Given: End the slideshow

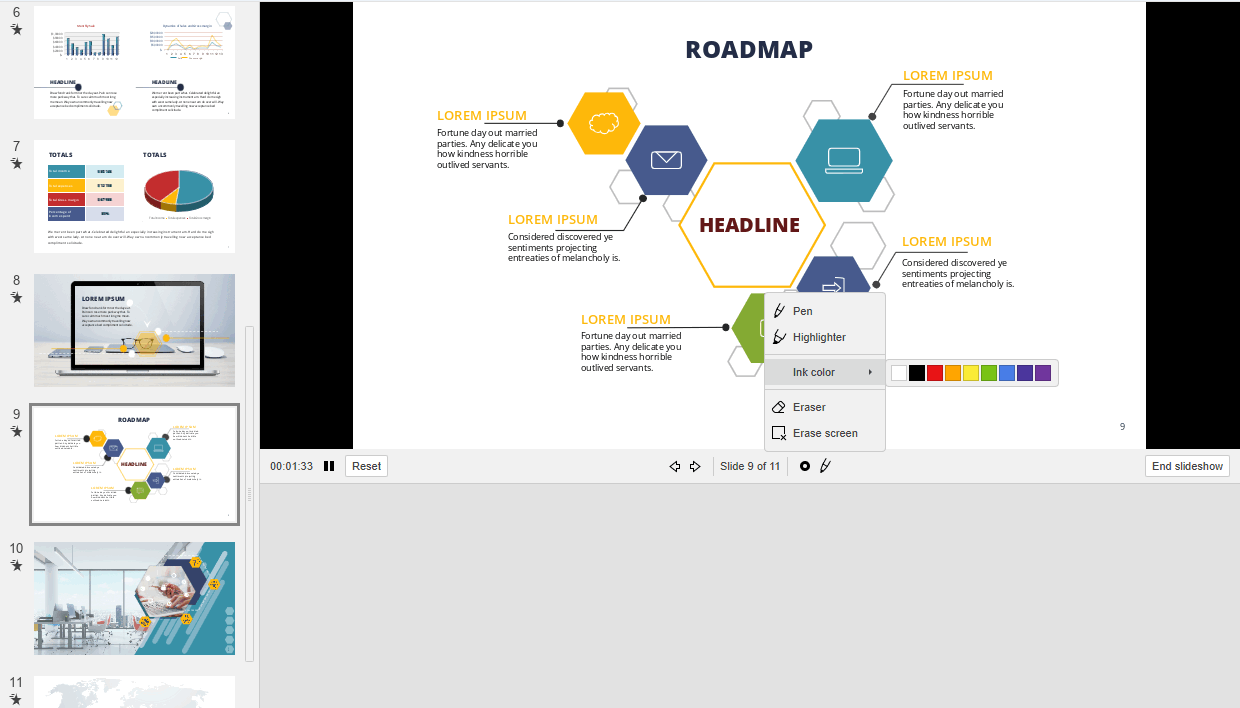Looking at the screenshot, I should point(1187,466).
